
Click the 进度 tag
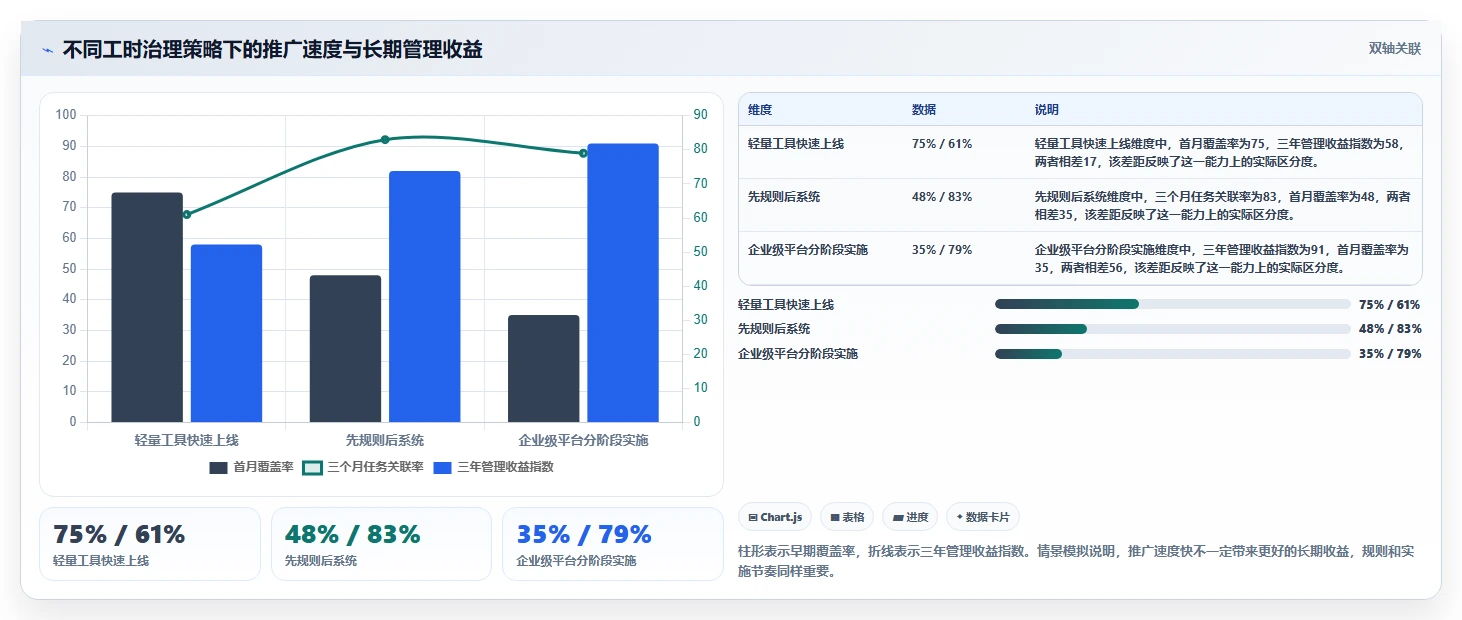click(x=910, y=517)
